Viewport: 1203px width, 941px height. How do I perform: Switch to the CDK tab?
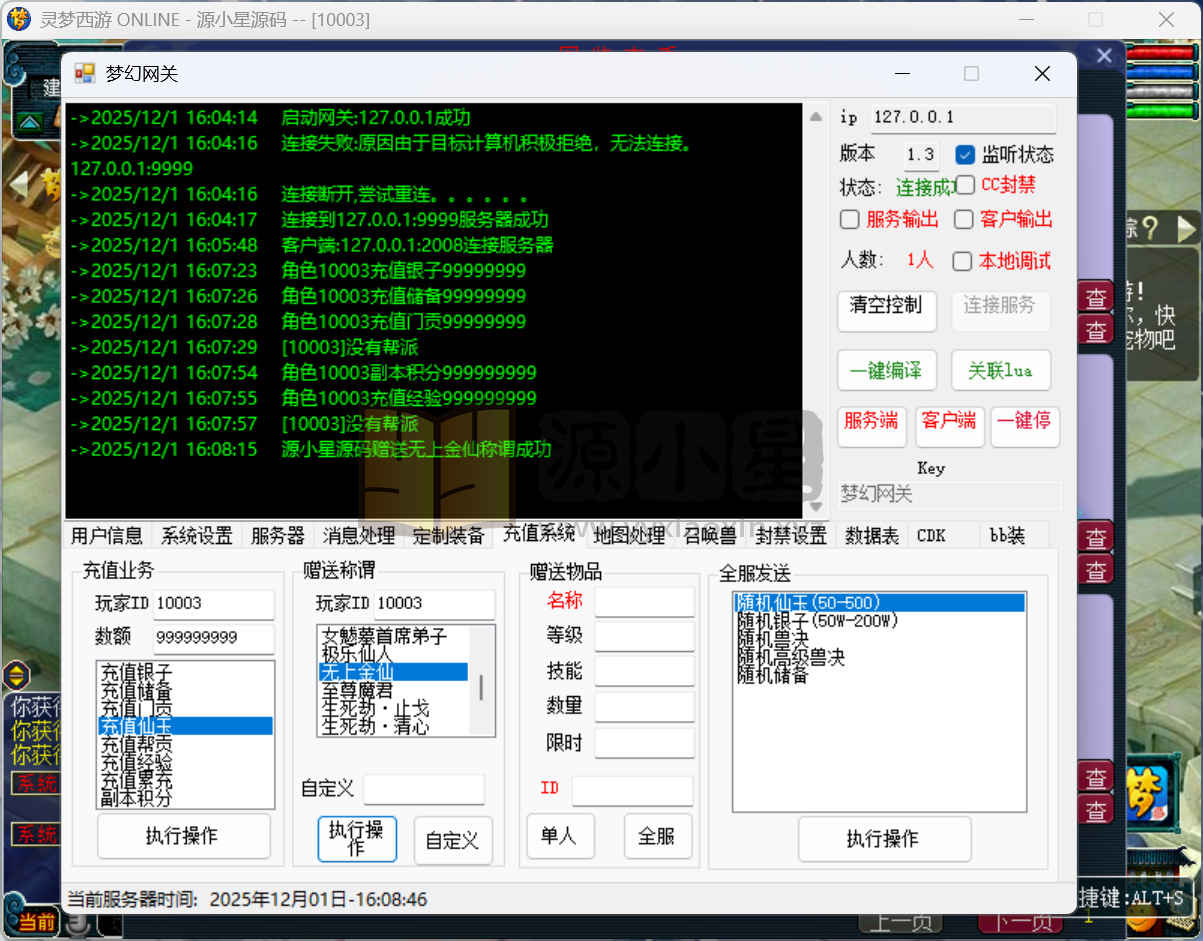(x=930, y=535)
